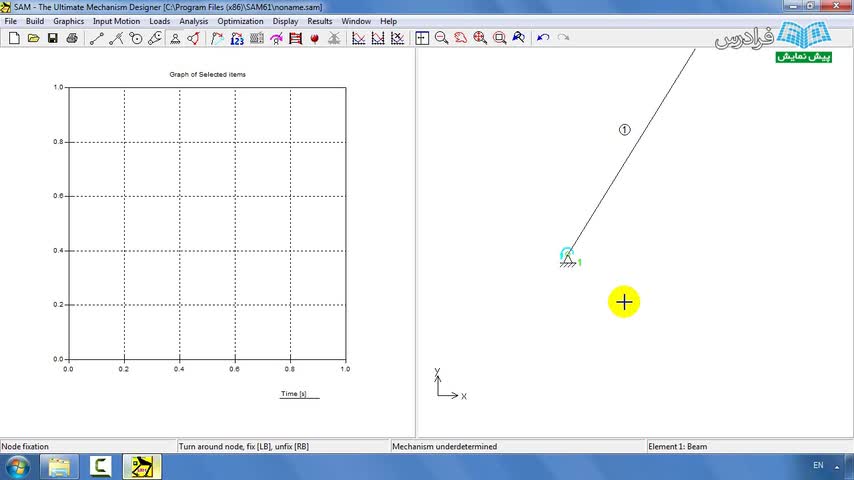Select the Belt element tool

(x=155, y=38)
